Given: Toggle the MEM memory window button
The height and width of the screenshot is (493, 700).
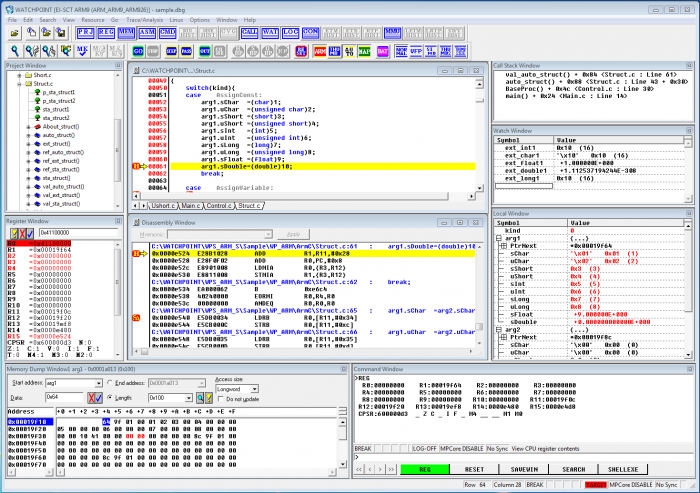Looking at the screenshot, I should click(126, 33).
